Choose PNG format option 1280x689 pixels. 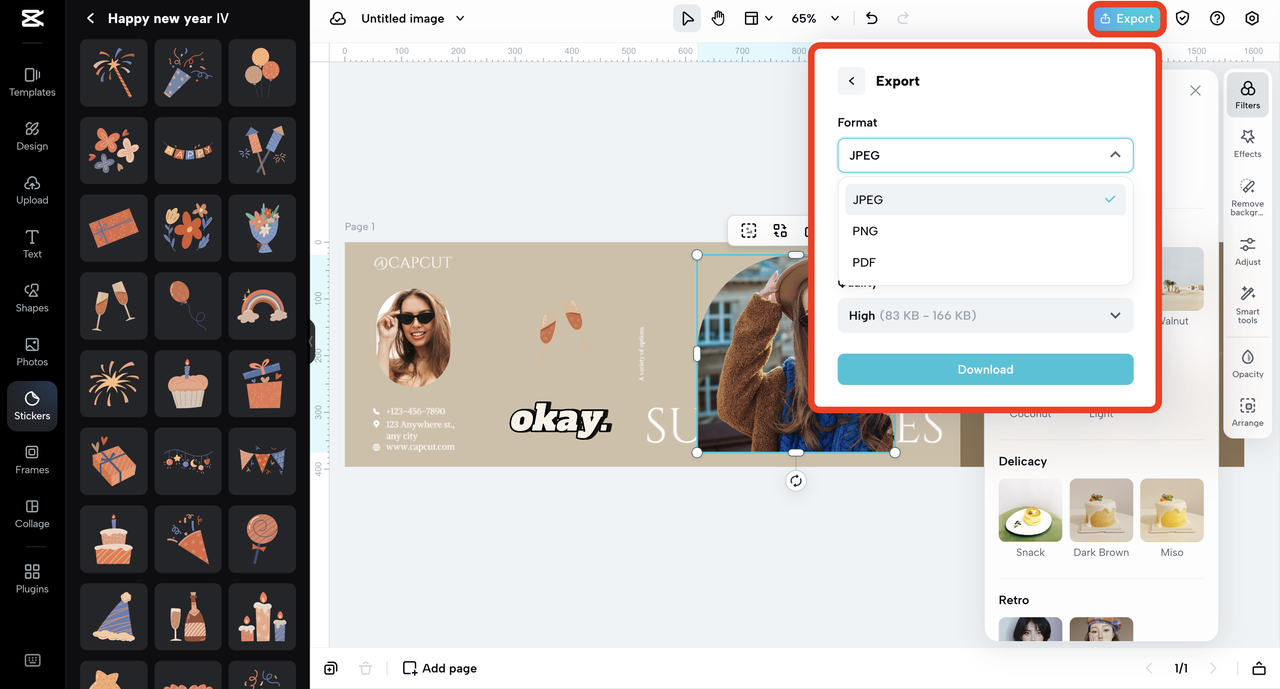point(985,231)
